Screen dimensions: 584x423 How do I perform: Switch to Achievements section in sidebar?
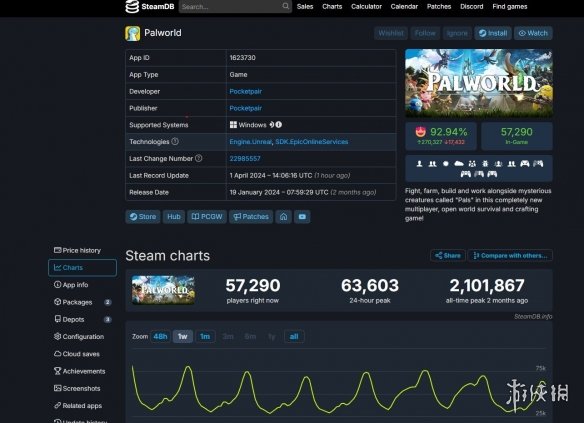[80, 371]
